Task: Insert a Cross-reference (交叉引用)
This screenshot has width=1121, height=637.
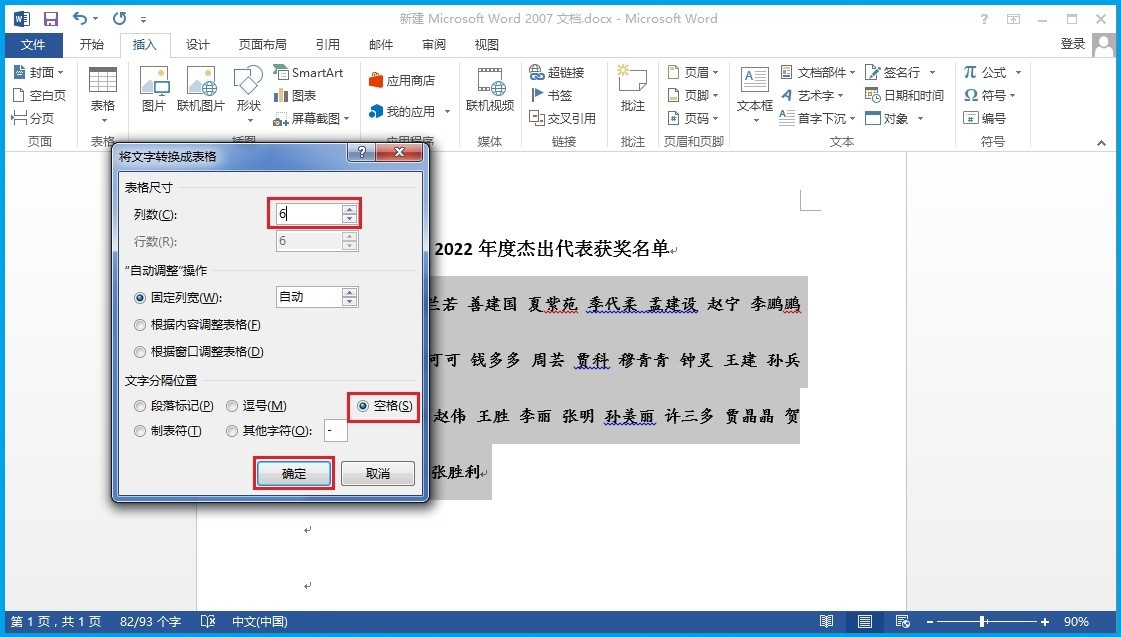Action: (563, 118)
